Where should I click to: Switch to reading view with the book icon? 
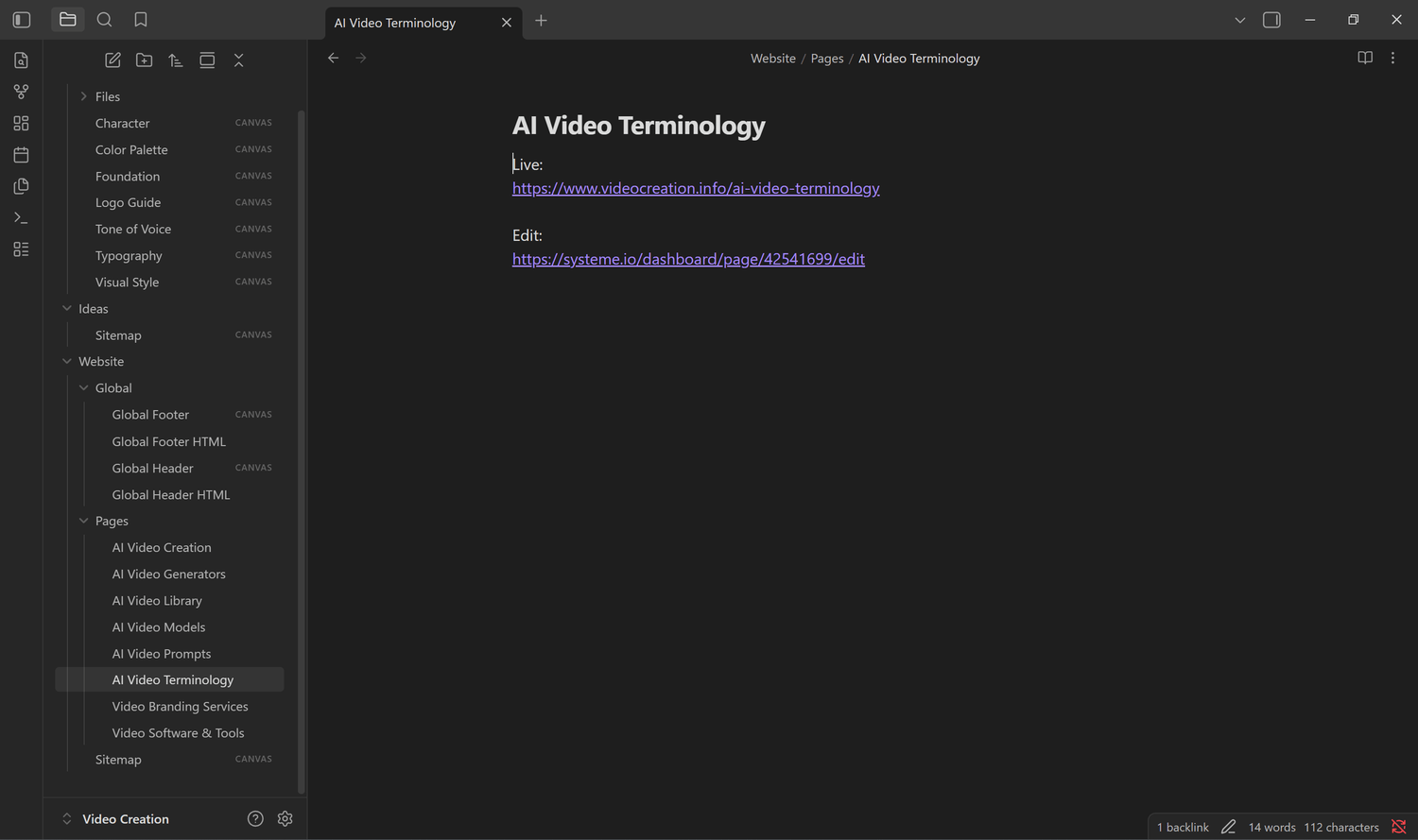coord(1365,59)
